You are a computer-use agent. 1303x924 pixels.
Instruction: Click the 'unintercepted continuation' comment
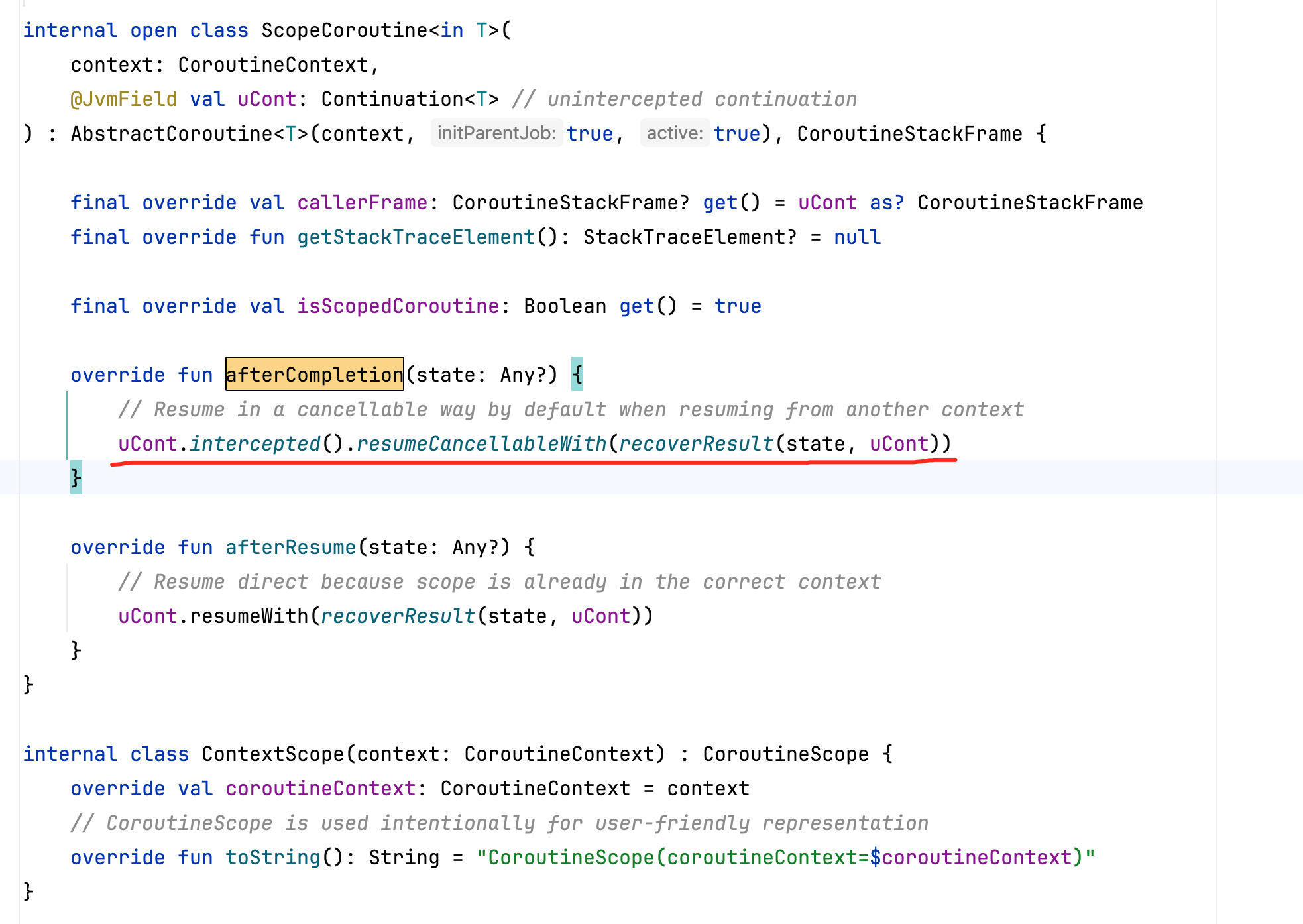point(684,99)
